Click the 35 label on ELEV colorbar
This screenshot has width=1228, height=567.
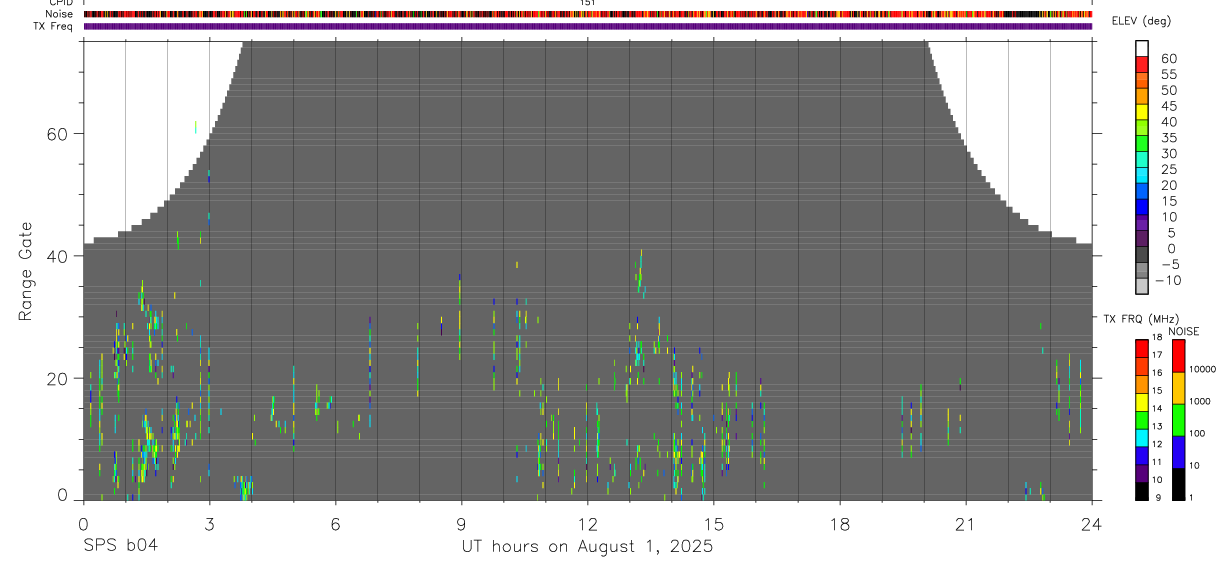pyautogui.click(x=1168, y=138)
